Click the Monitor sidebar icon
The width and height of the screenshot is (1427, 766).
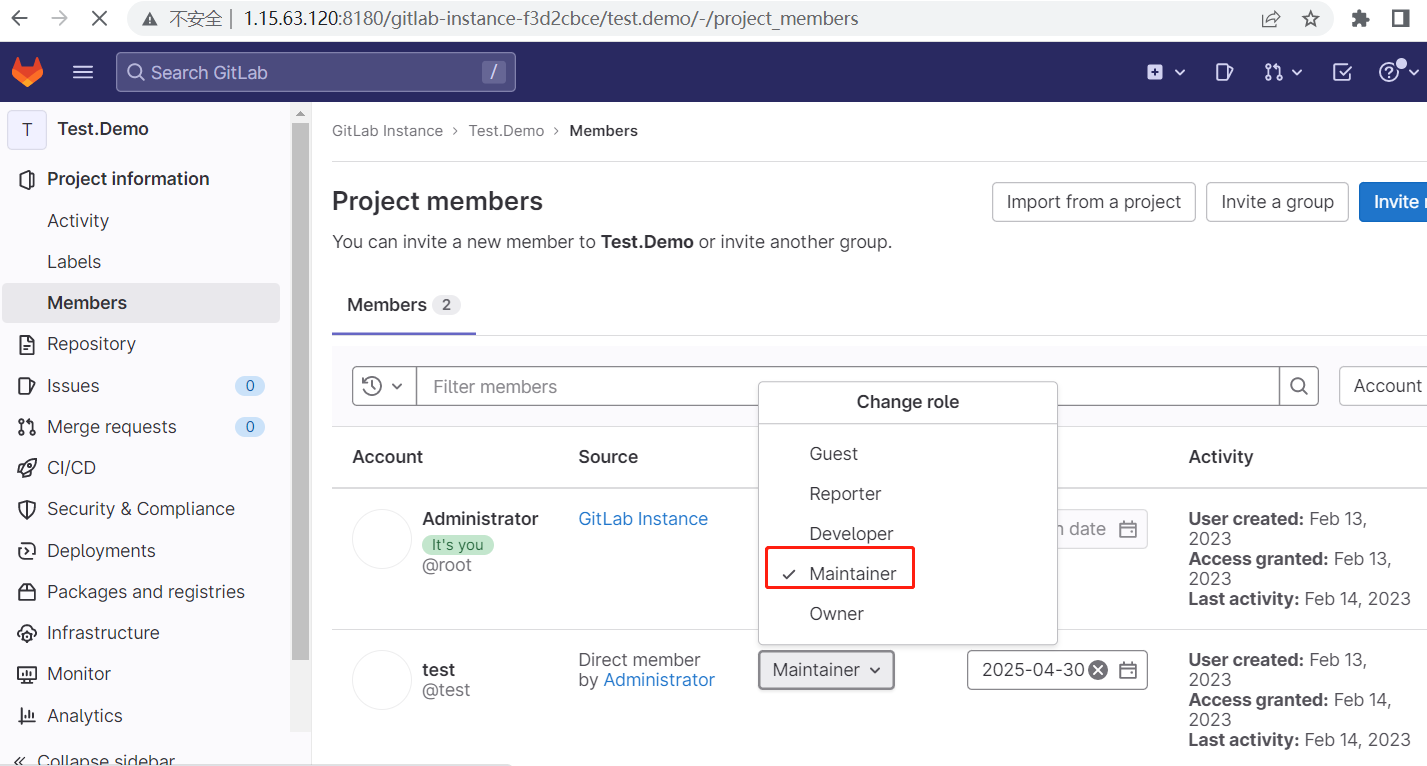tap(27, 674)
